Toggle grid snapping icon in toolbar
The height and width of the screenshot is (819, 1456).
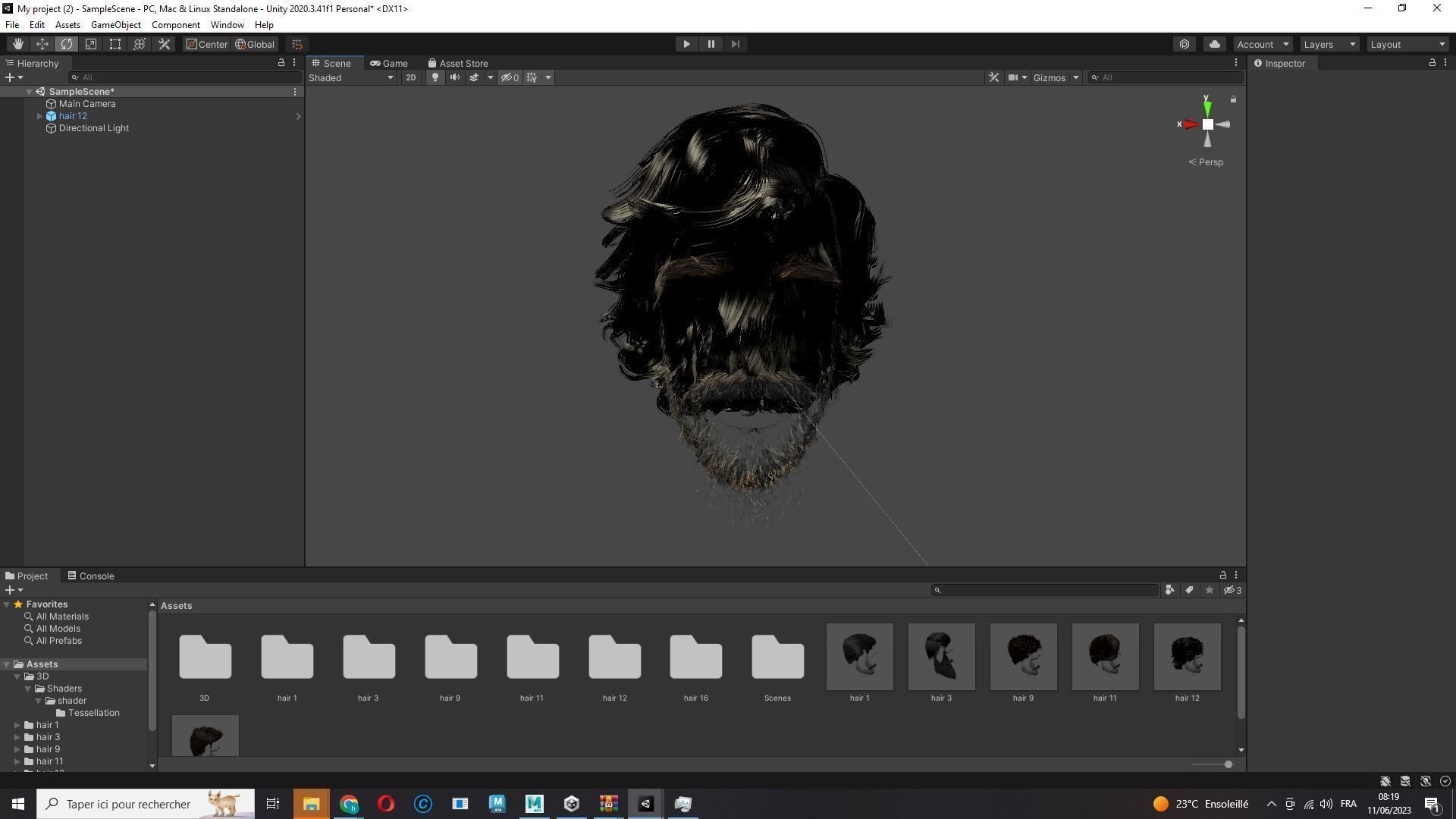pos(297,44)
